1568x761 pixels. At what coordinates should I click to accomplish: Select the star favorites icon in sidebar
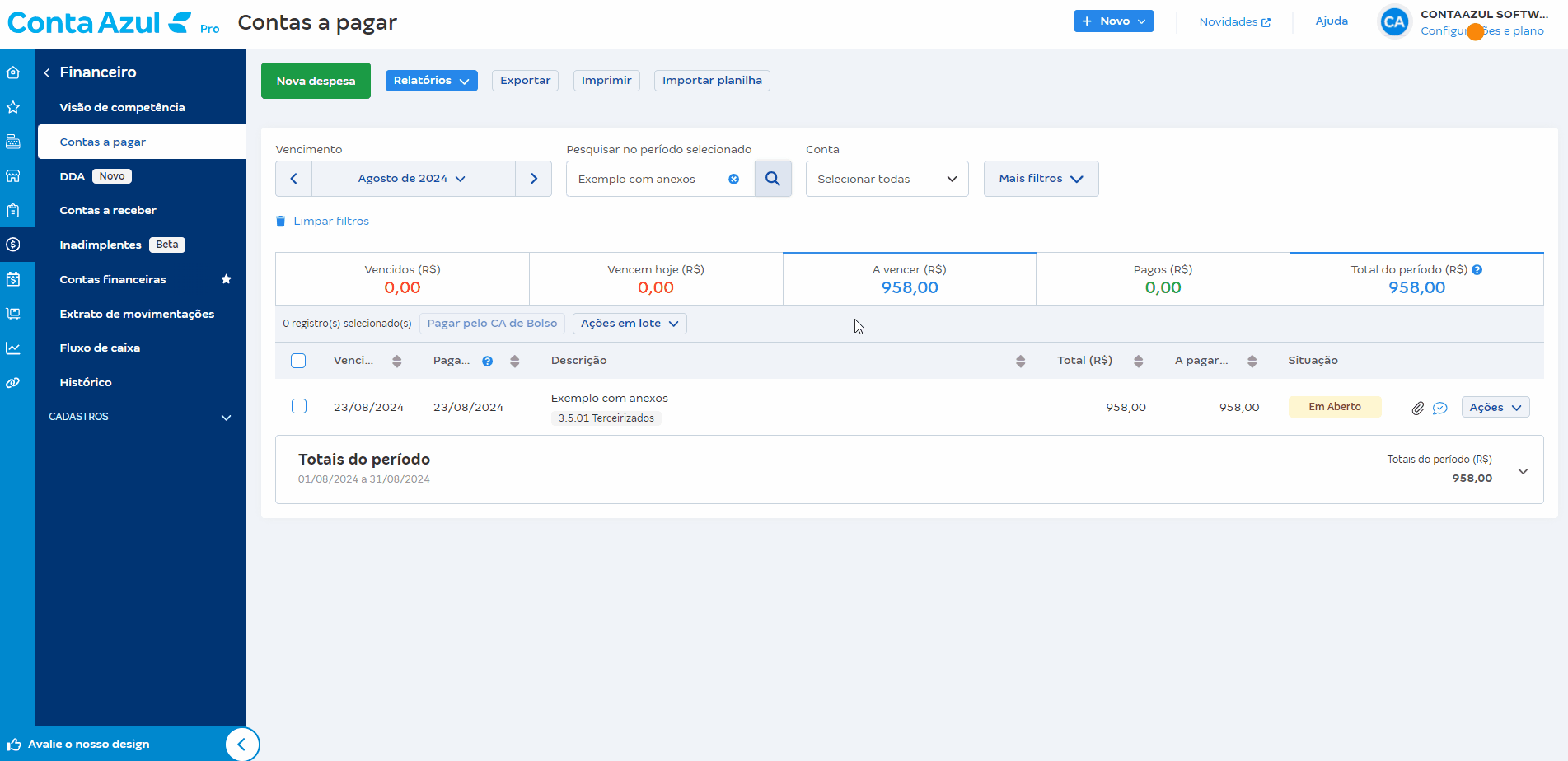coord(14,106)
